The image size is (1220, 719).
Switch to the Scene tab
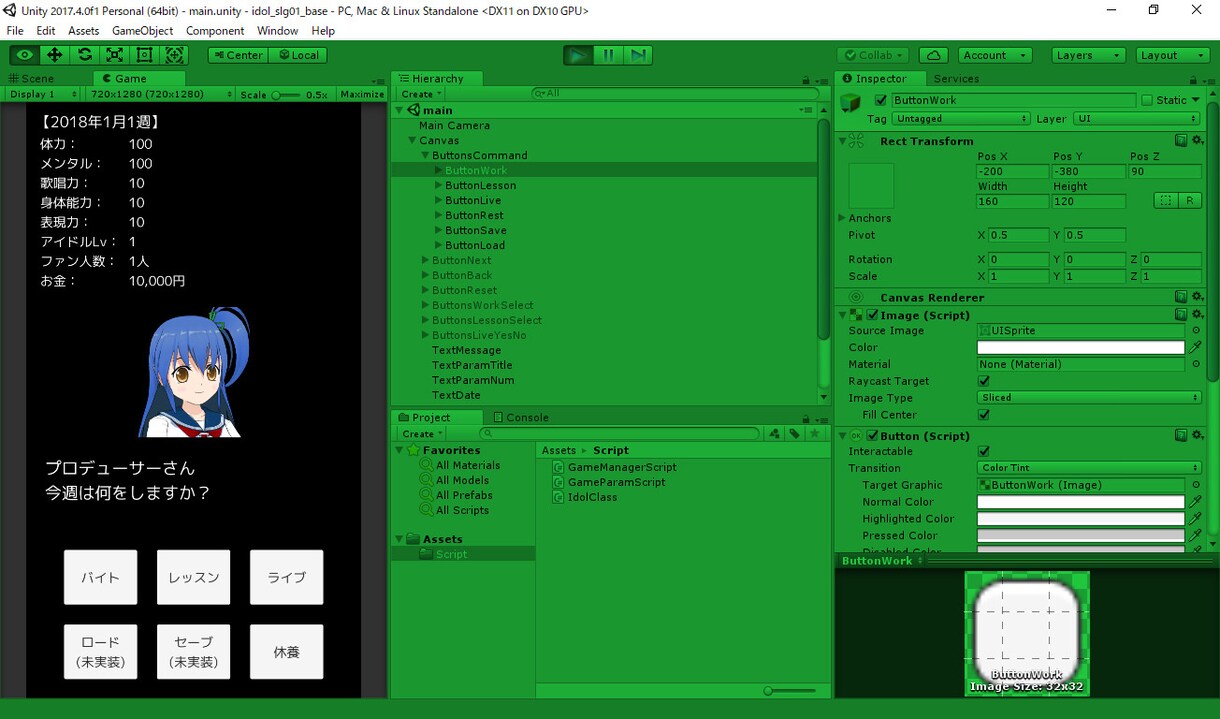pos(31,78)
